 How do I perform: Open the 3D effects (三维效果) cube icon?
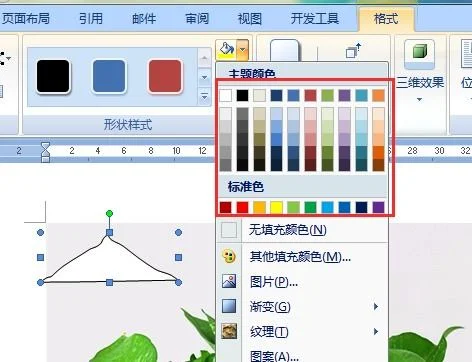pos(419,53)
